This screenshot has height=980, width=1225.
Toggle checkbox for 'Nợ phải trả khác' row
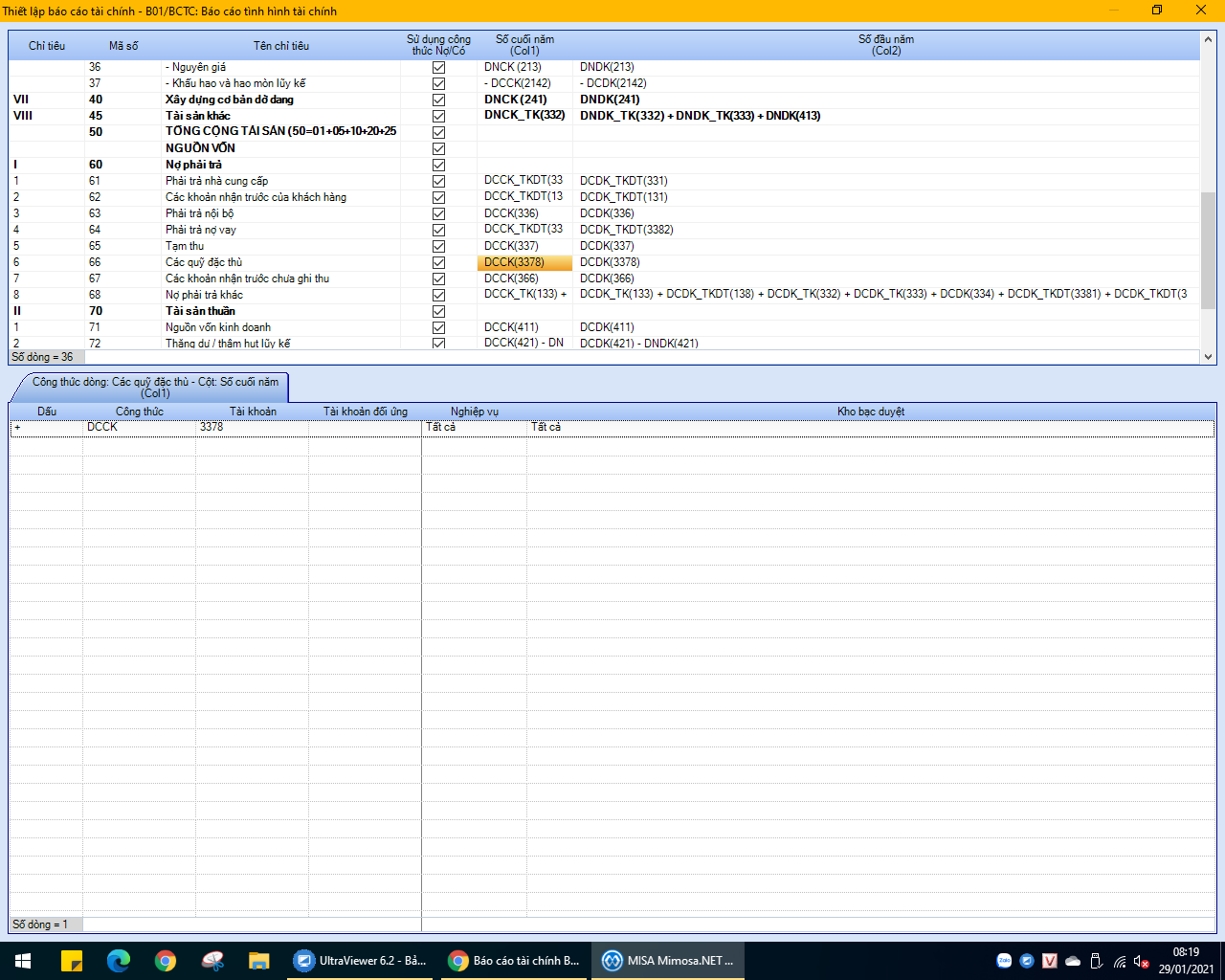tap(438, 296)
